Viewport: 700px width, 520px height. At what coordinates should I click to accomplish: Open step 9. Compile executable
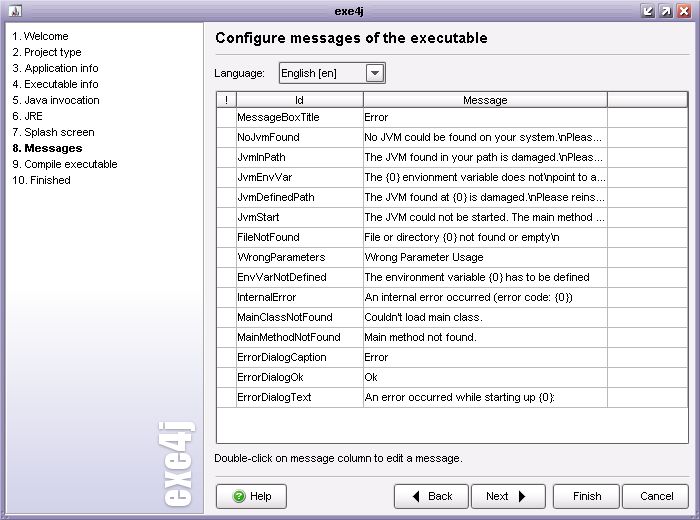tap(65, 164)
